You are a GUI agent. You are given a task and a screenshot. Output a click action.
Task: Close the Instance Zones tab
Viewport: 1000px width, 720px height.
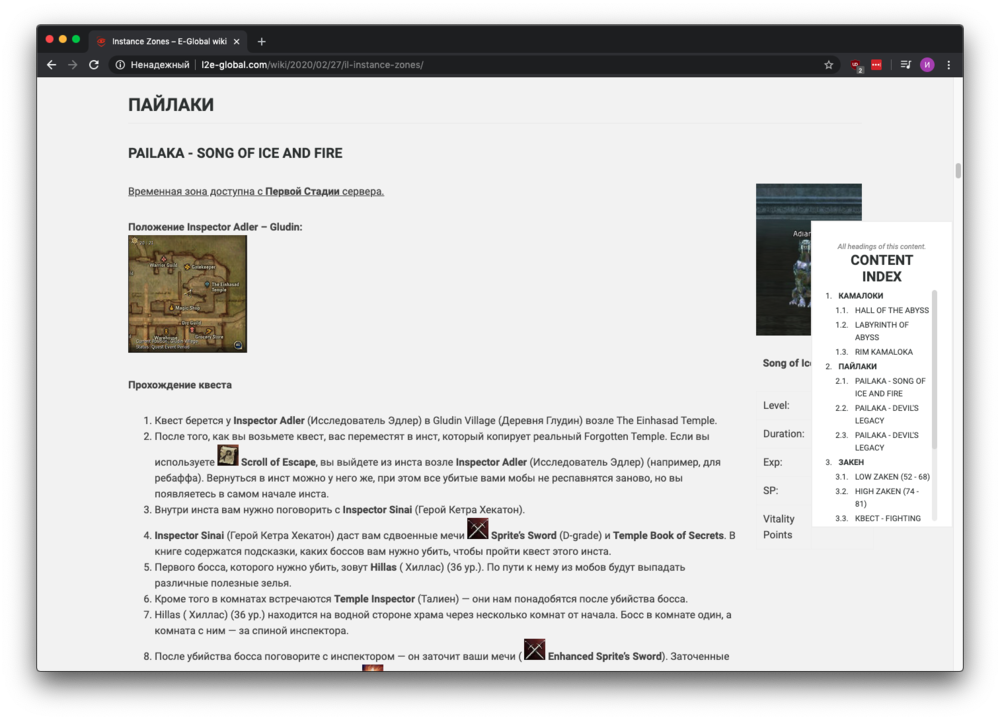(x=237, y=42)
